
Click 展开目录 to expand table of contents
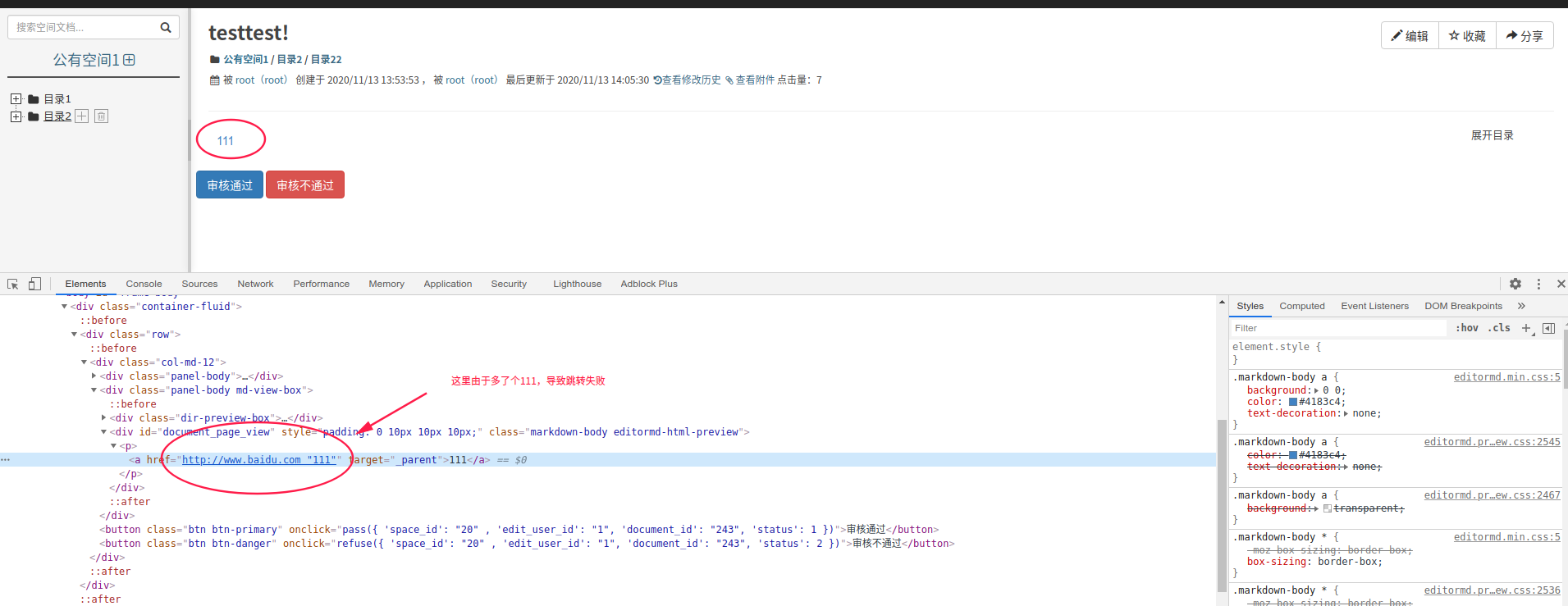1492,135
